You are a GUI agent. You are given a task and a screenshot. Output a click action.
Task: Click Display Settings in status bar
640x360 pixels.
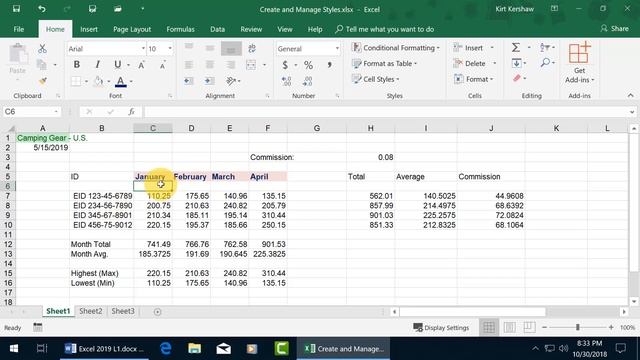[x=441, y=327]
